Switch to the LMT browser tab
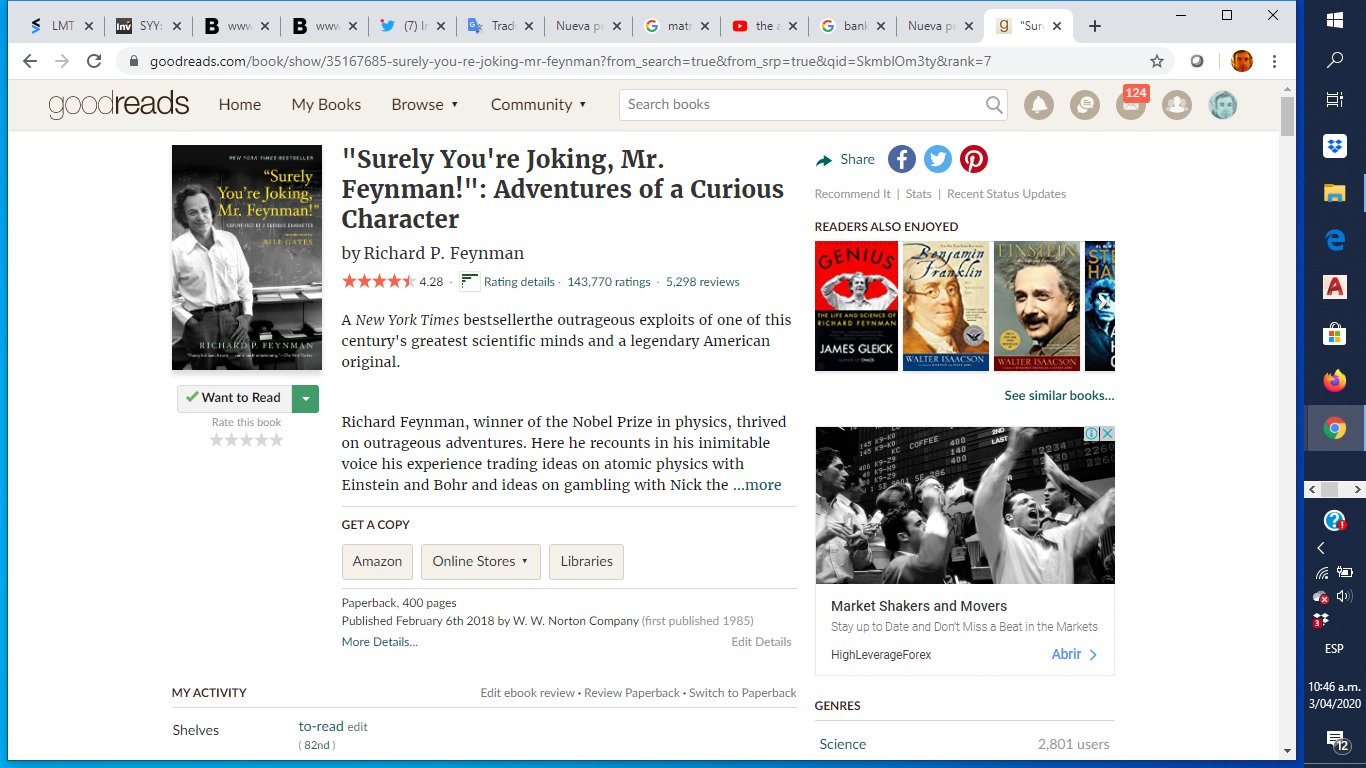Viewport: 1366px width, 768px height. (60, 27)
